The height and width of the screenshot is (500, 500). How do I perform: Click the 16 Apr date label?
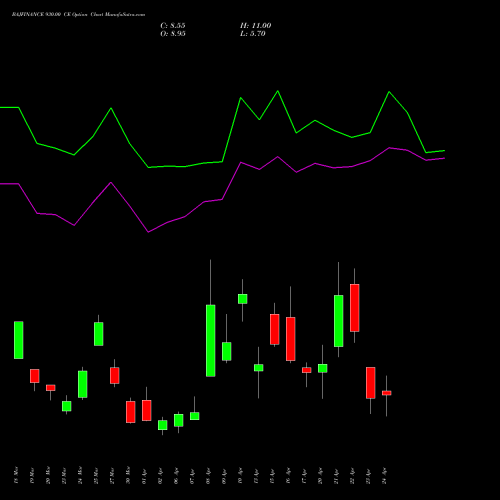[288, 476]
